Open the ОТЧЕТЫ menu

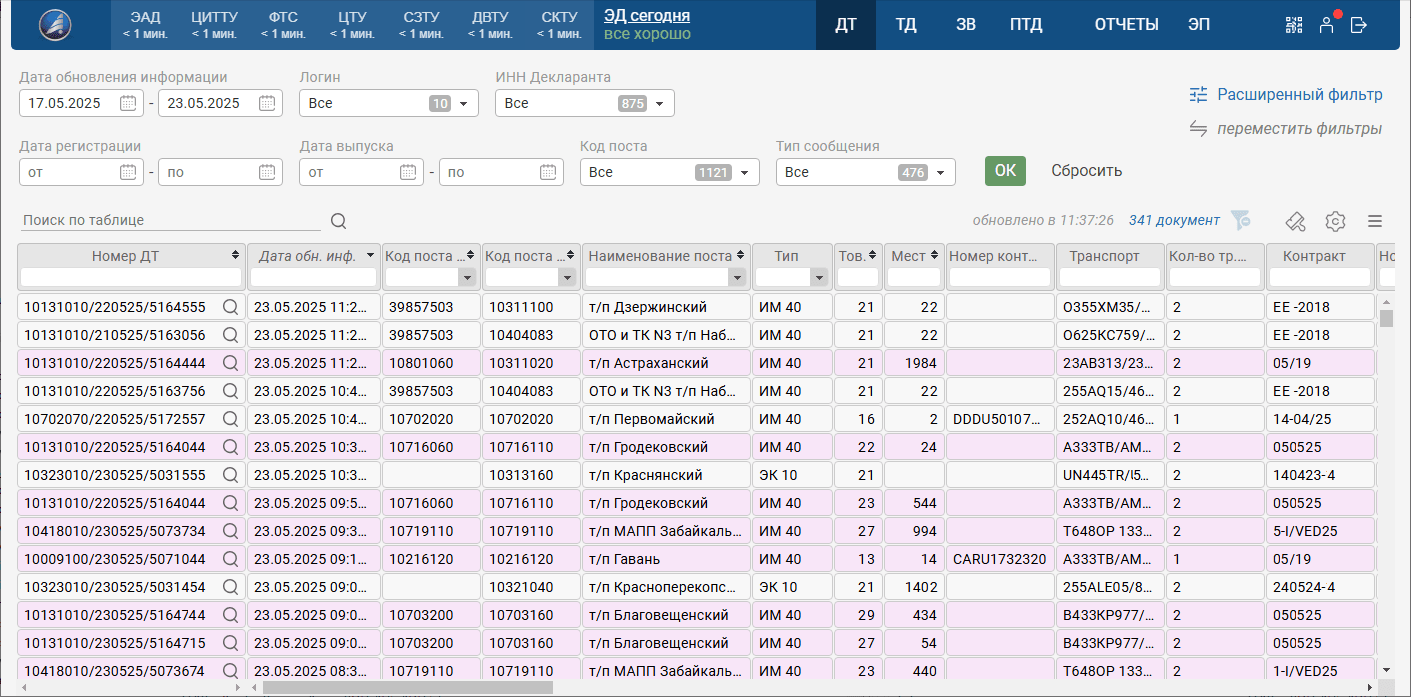[1126, 25]
